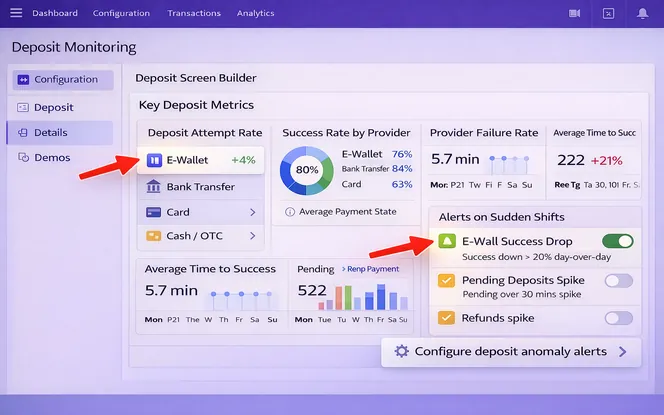Image resolution: width=664 pixels, height=415 pixels.
Task: Click 'Success down > 20% day-over-day' text
Action: (537, 257)
